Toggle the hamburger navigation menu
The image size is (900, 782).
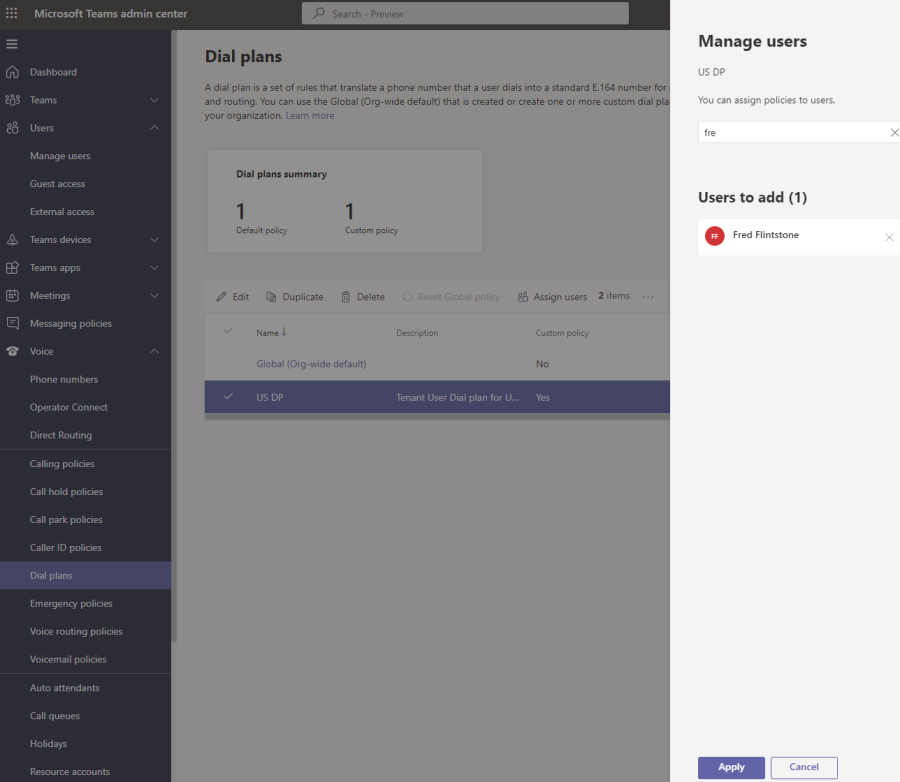pos(11,44)
